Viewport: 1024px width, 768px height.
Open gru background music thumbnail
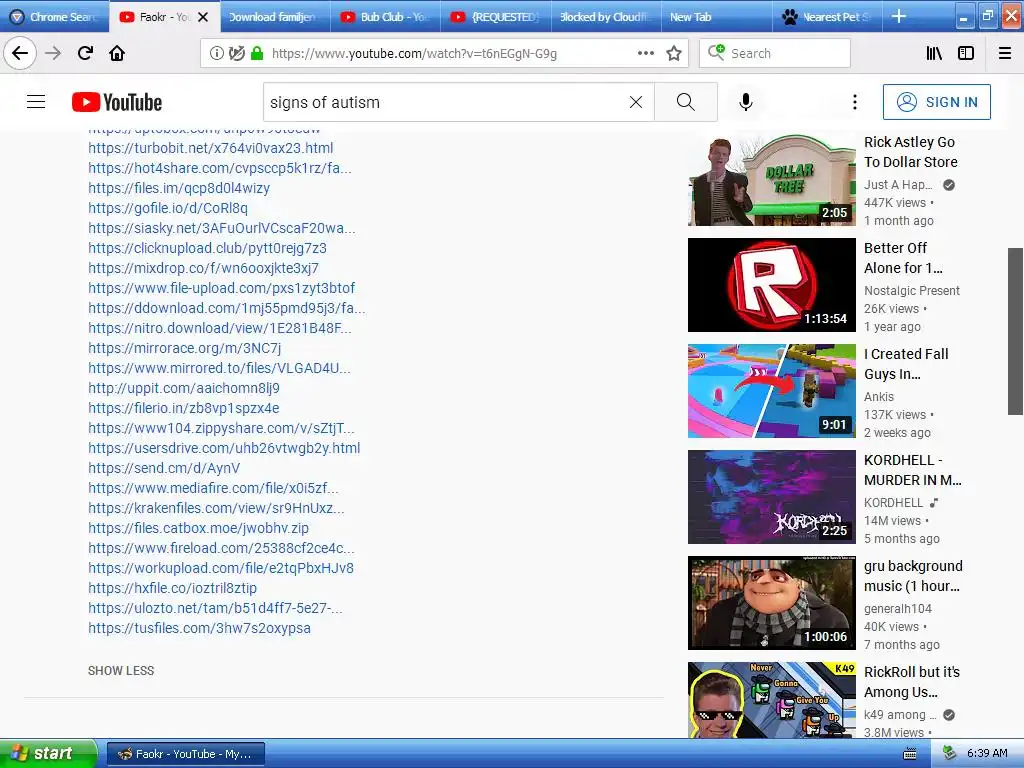[x=771, y=603]
